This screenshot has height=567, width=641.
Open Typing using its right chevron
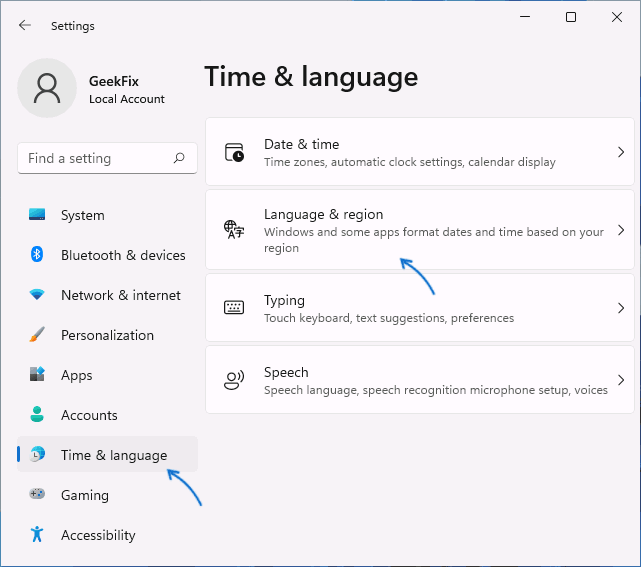(x=621, y=308)
